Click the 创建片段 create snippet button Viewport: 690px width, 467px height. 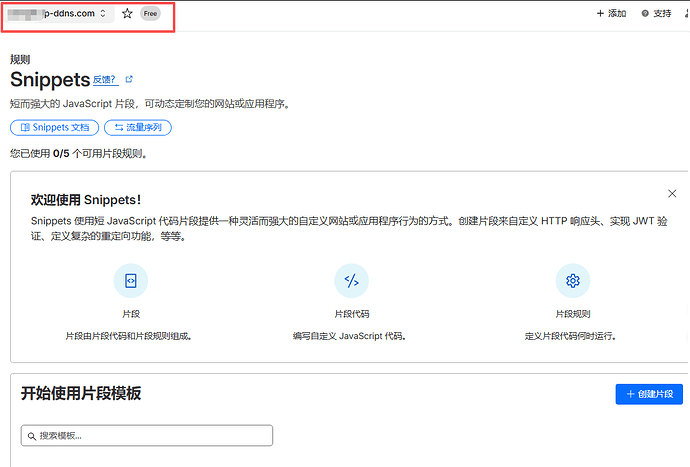click(x=649, y=394)
